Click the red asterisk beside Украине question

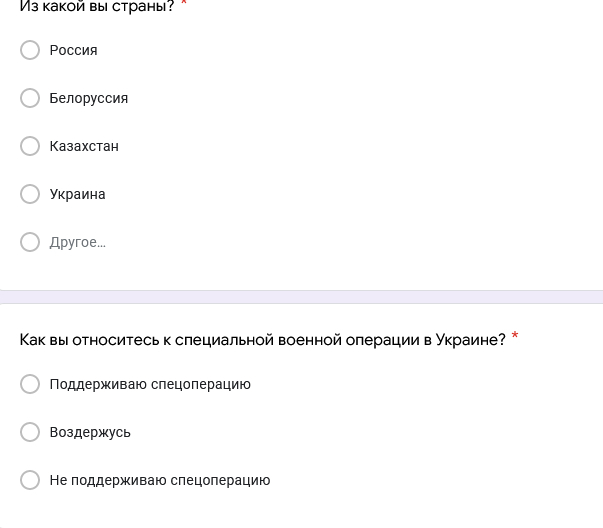pyautogui.click(x=515, y=337)
